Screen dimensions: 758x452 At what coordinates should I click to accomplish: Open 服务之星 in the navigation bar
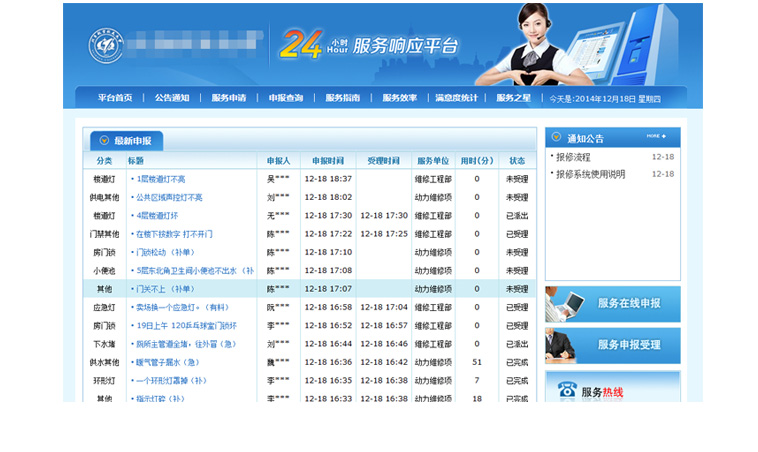(x=514, y=98)
